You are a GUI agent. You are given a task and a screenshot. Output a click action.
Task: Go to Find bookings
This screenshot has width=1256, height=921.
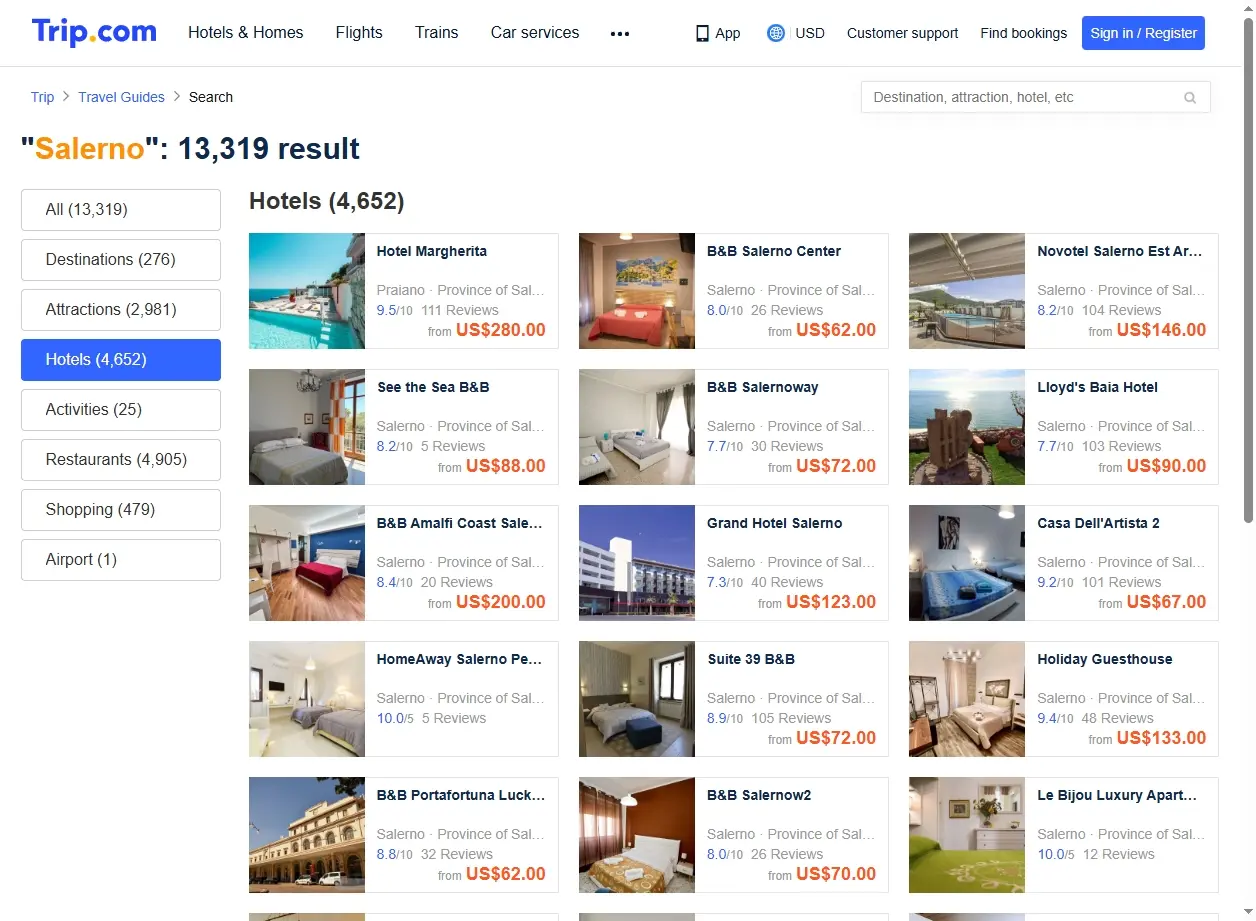(x=1023, y=33)
